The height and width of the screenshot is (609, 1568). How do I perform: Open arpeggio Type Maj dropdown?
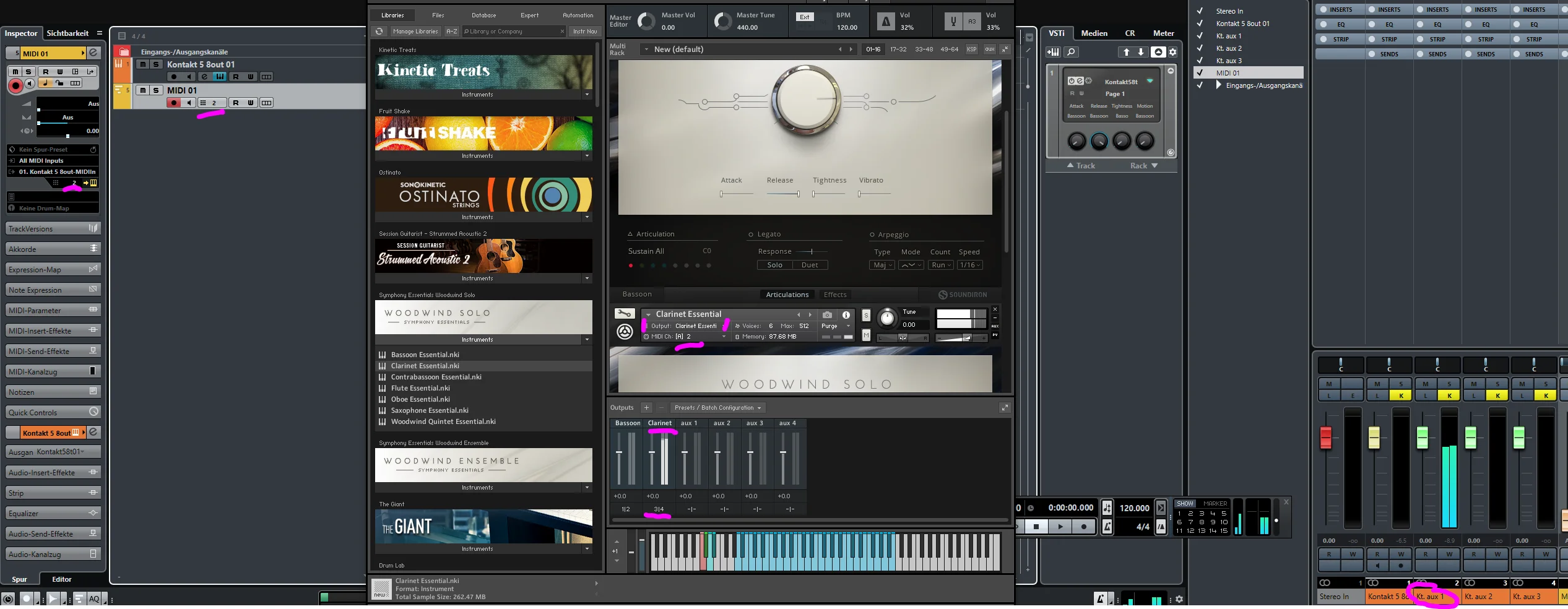[882, 265]
